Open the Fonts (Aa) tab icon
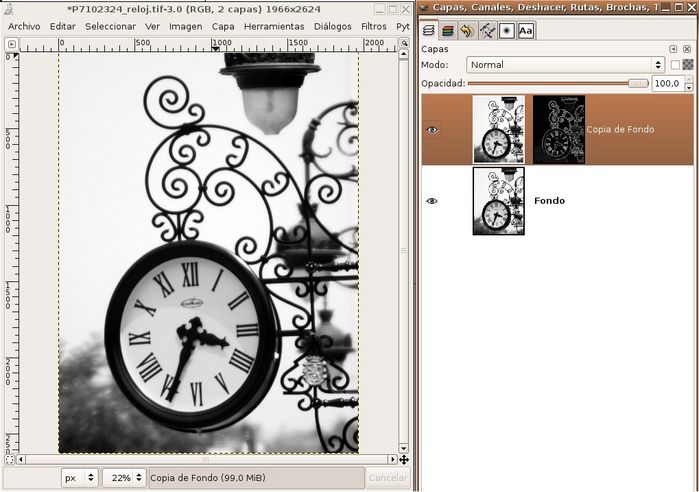Viewport: 699px width, 492px height. pos(526,31)
